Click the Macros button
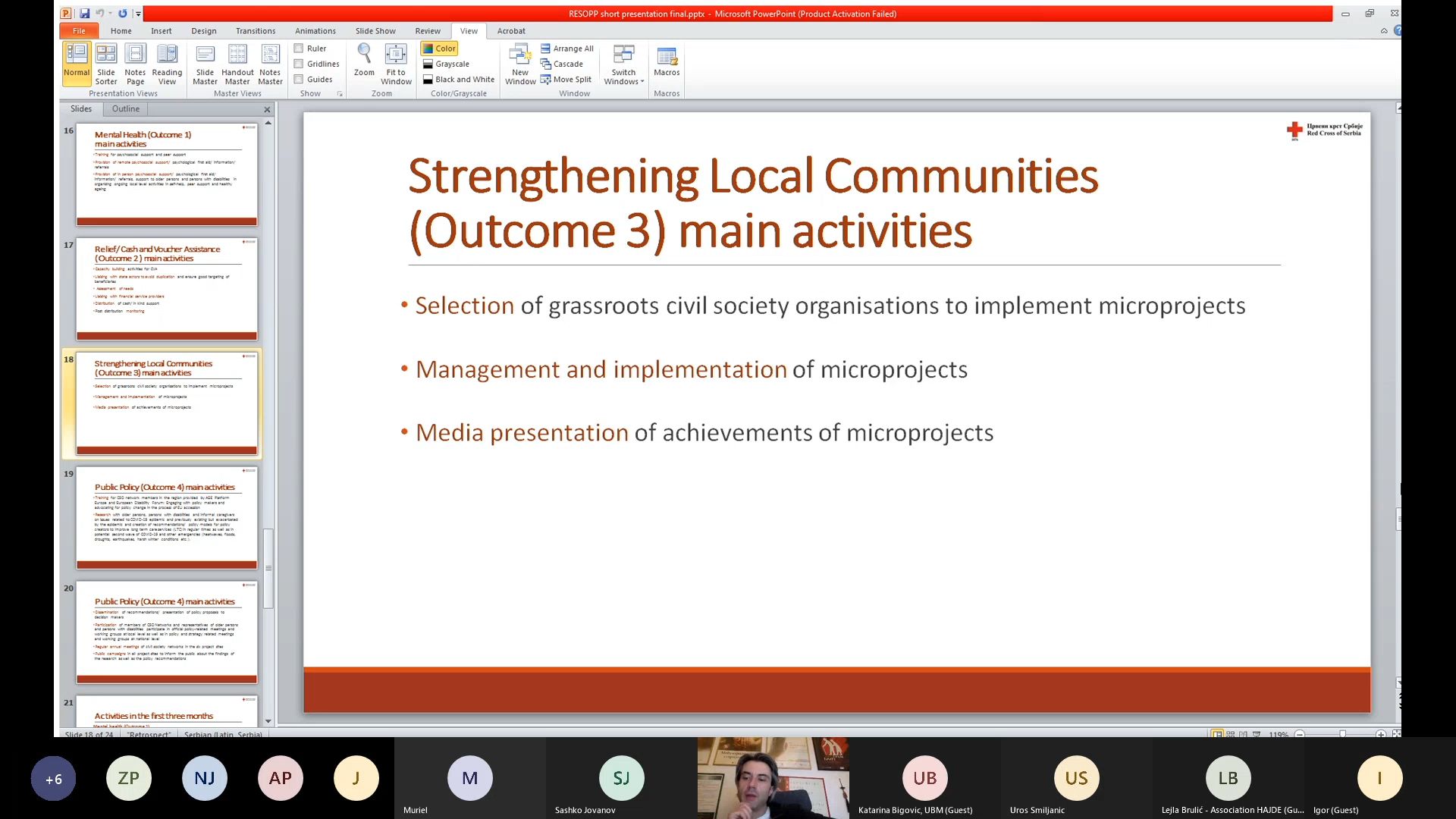 tap(667, 61)
